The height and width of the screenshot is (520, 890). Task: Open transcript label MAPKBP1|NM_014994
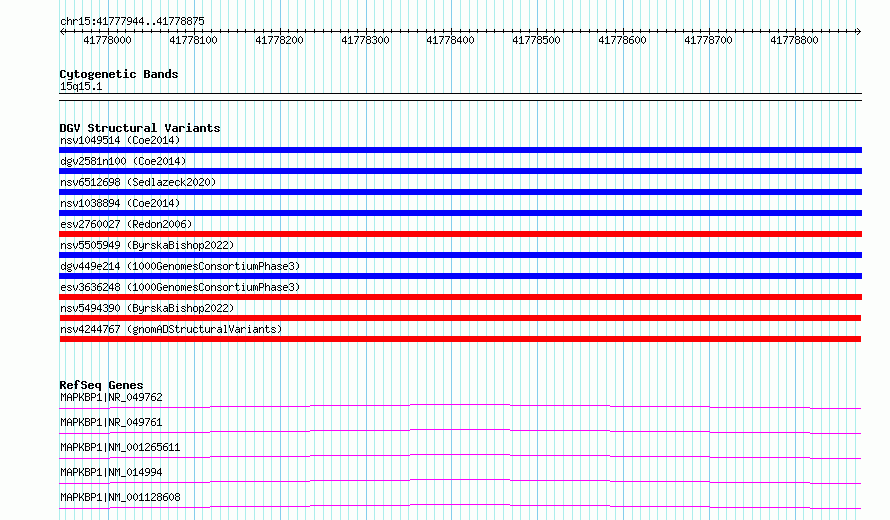click(x=111, y=472)
